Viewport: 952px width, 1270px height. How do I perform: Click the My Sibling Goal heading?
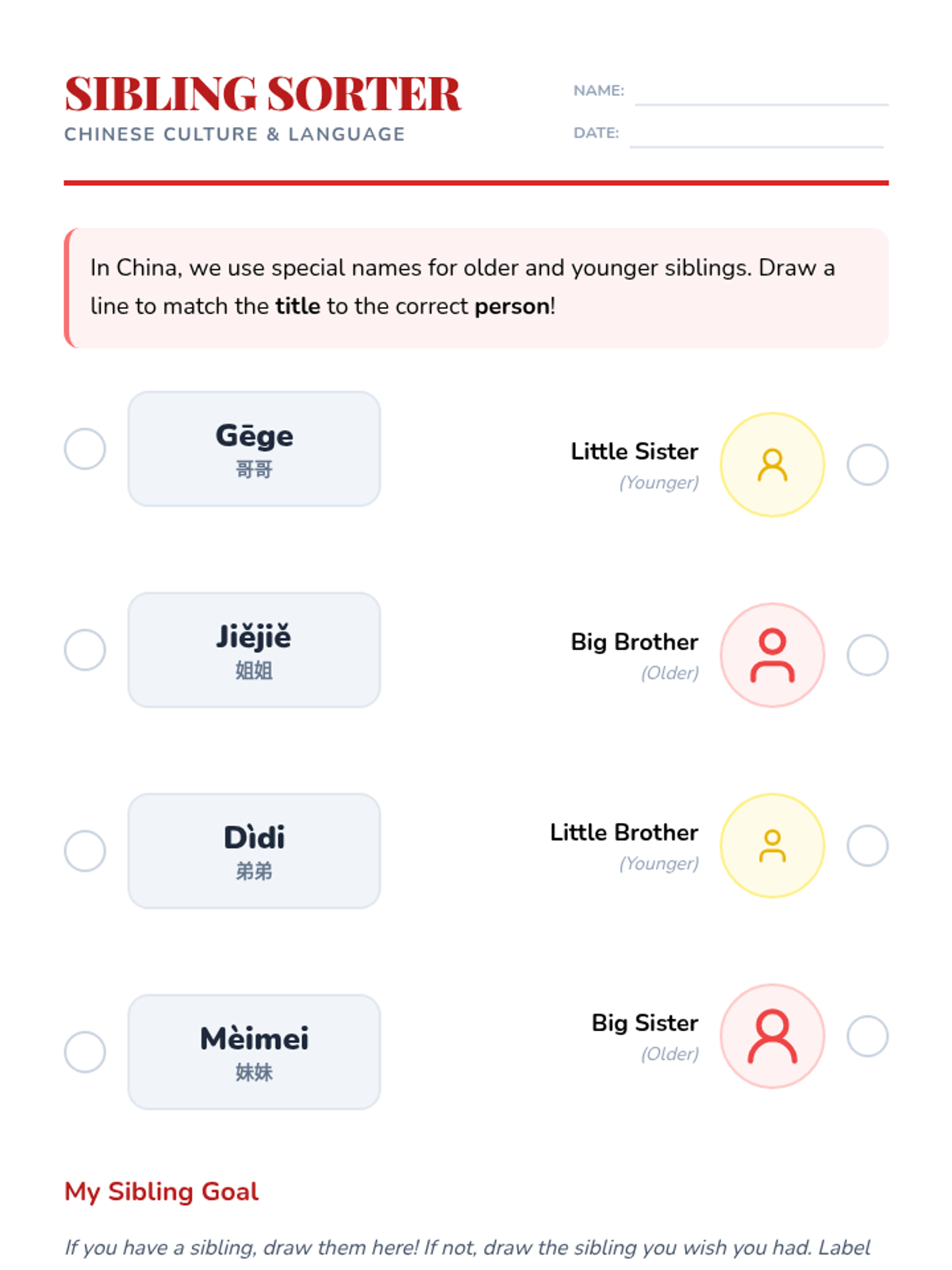(161, 1191)
